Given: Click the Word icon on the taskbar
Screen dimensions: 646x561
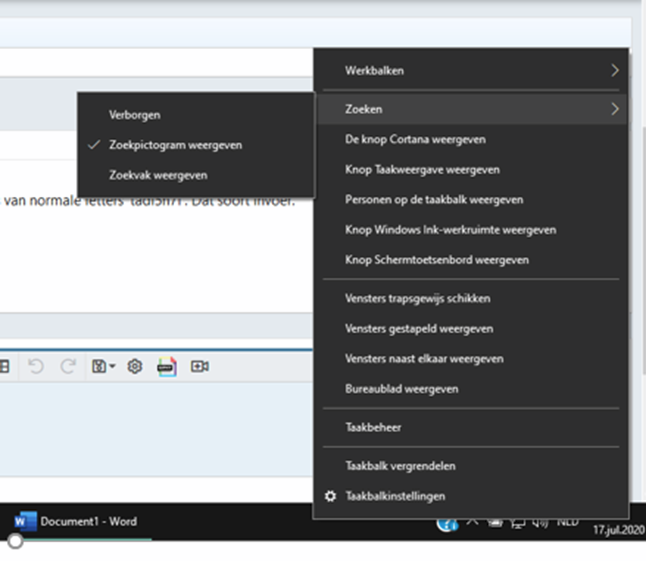Looking at the screenshot, I should (x=25, y=521).
